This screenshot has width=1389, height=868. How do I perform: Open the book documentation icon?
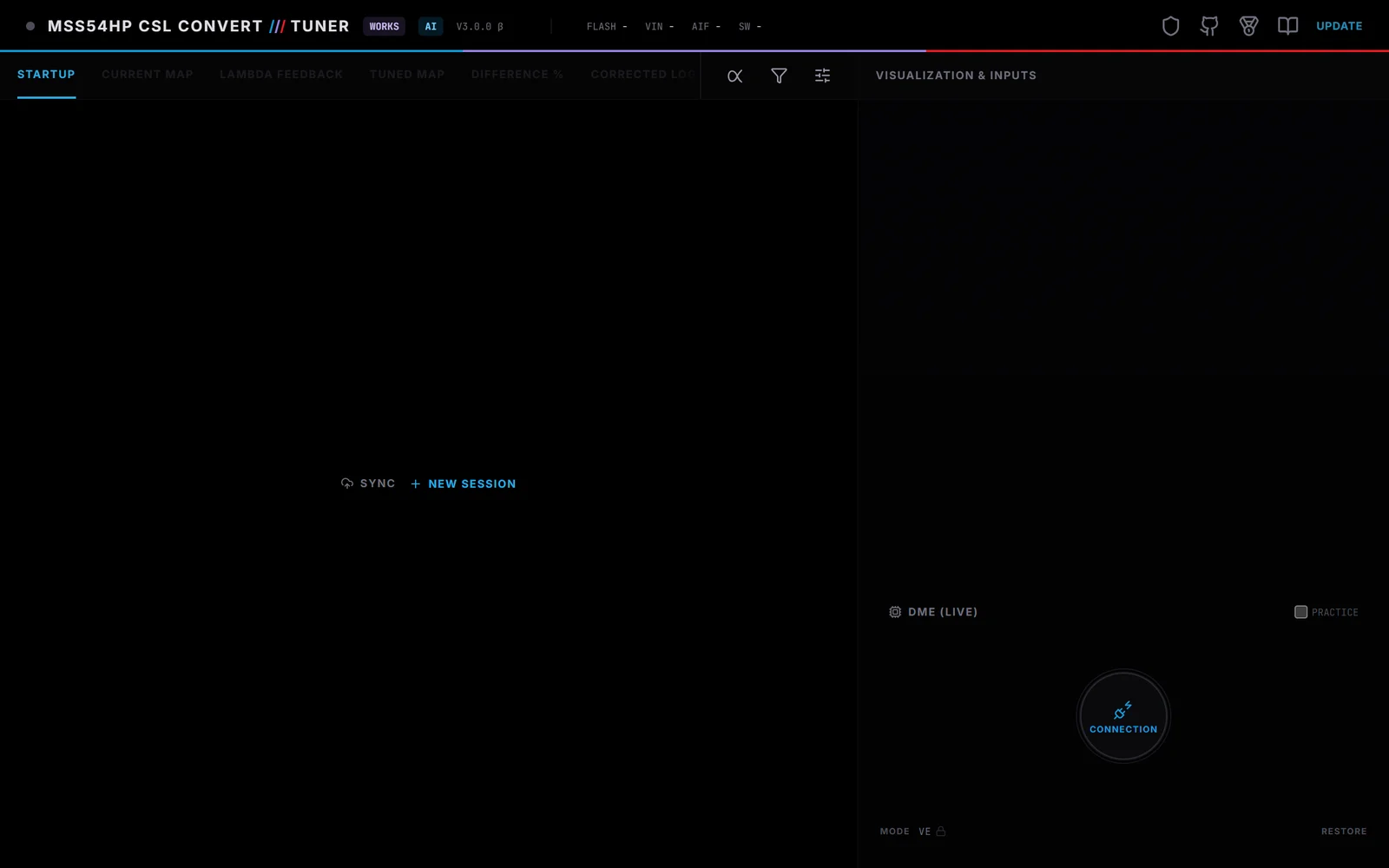1287,26
